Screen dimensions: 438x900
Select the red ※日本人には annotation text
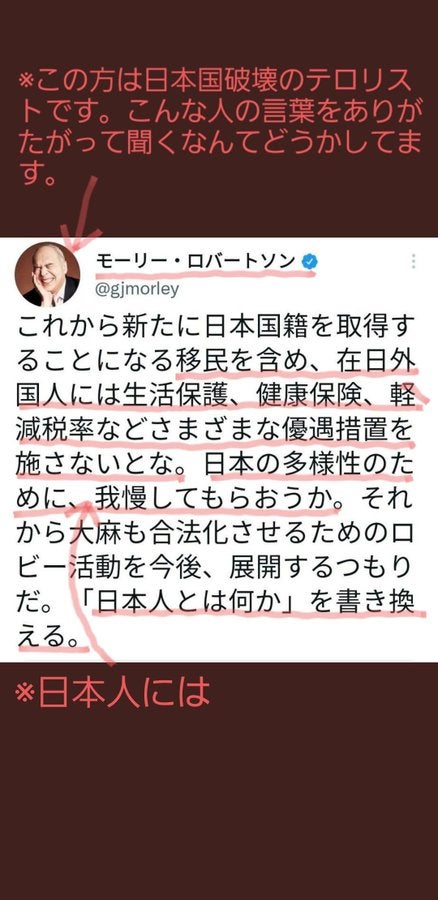[112, 693]
